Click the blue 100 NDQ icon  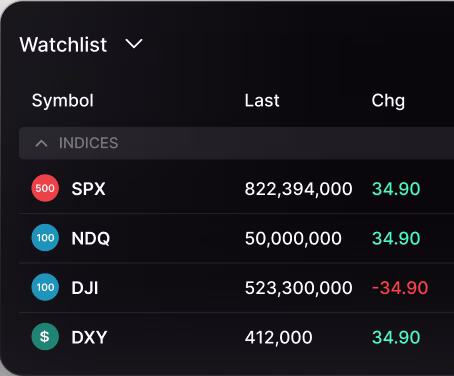(45, 238)
